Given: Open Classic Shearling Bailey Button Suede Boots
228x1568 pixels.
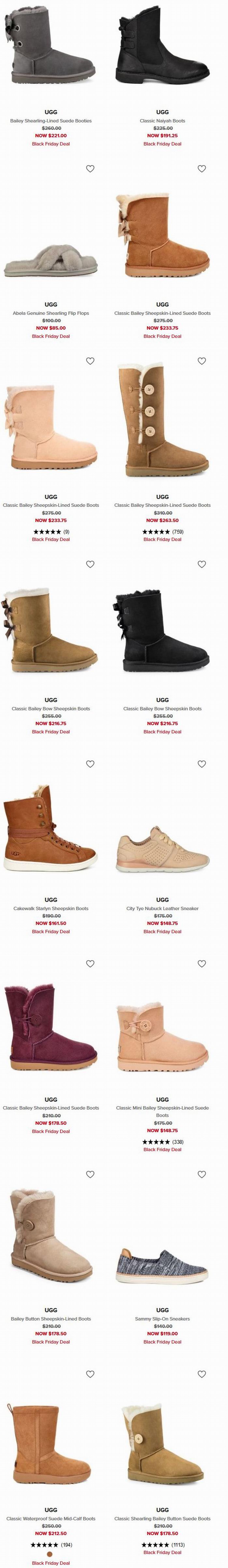Looking at the screenshot, I should point(162,1518).
